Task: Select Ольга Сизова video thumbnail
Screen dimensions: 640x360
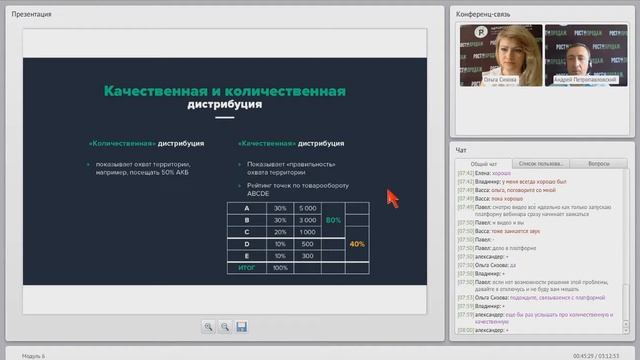Action: point(501,56)
